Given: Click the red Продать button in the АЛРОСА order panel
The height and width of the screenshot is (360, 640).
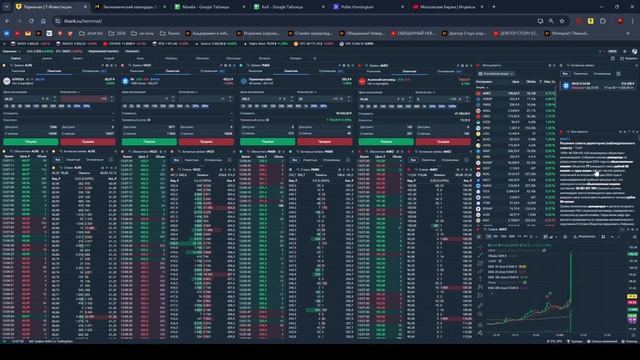Looking at the screenshot, I should click(88, 142).
